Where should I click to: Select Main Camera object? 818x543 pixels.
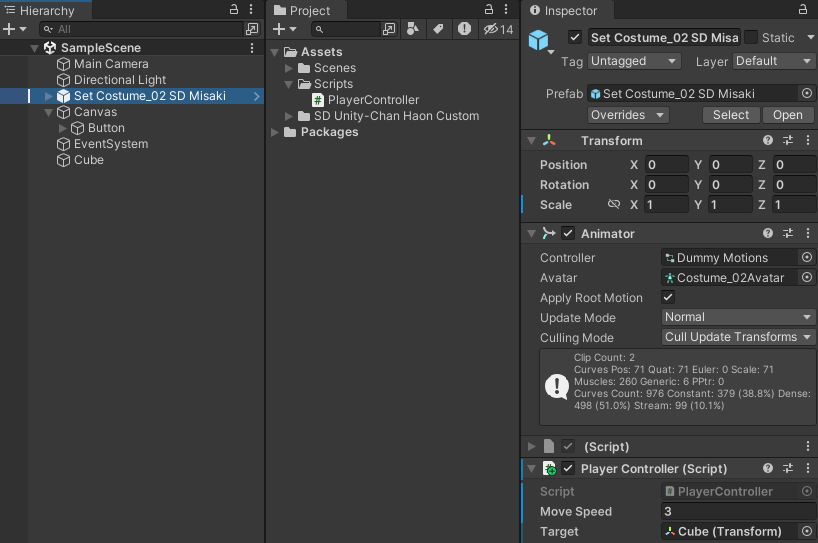[x=111, y=64]
